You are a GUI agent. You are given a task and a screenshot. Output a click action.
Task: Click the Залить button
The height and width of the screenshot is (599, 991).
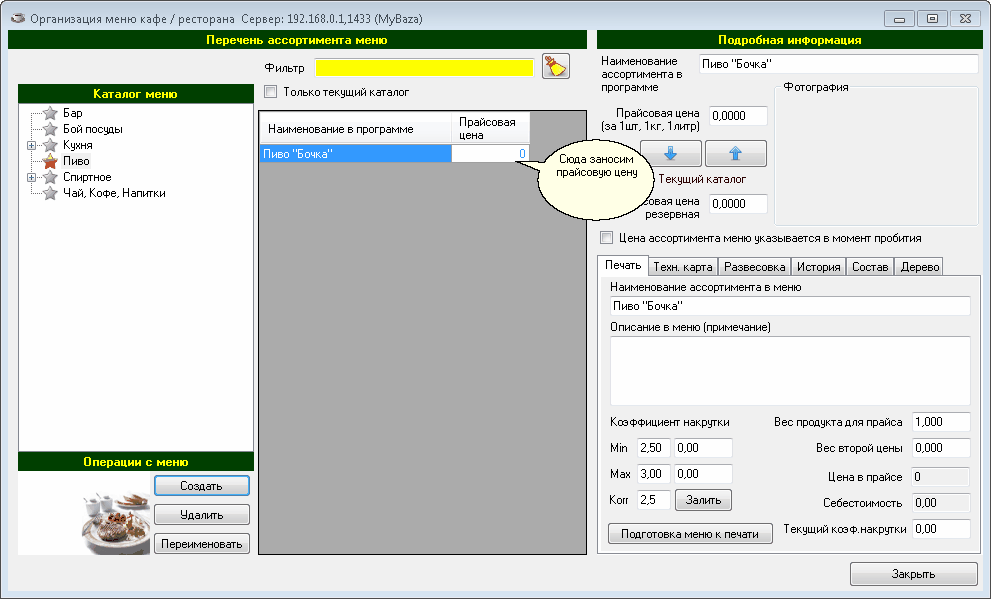tap(703, 499)
